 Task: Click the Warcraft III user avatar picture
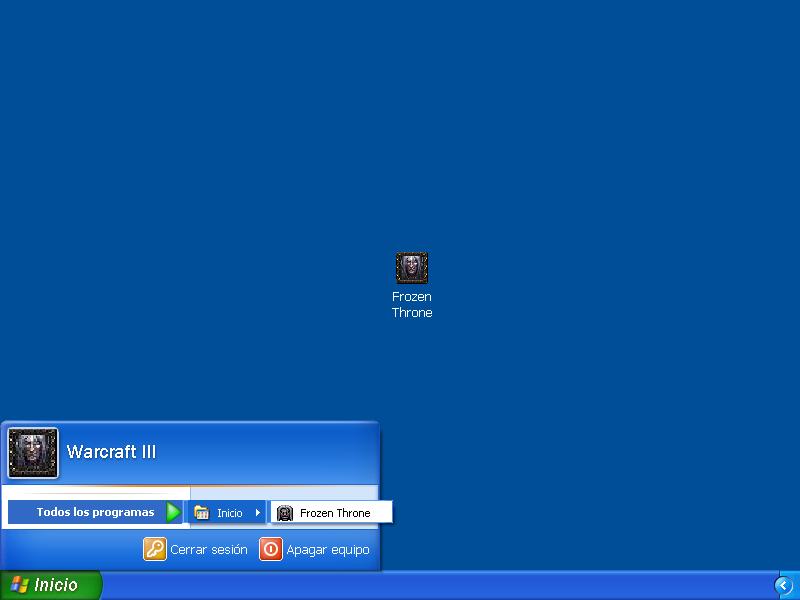click(x=33, y=453)
